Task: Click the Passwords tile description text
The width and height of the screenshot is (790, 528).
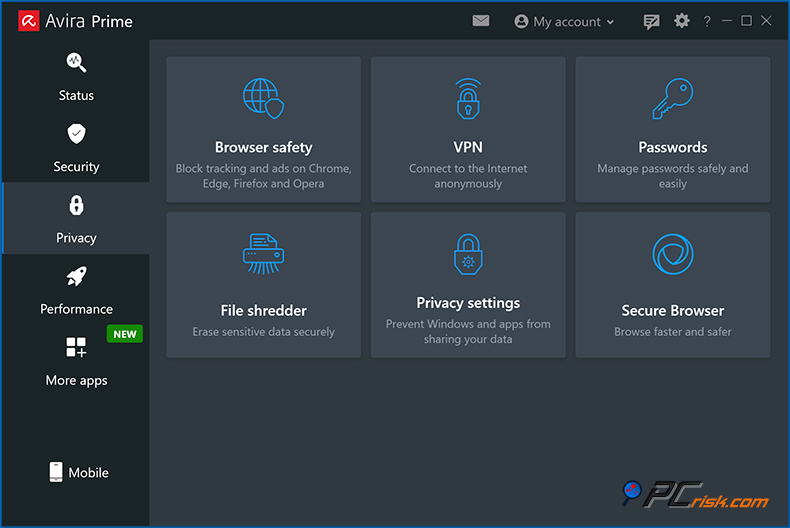Action: tap(673, 176)
